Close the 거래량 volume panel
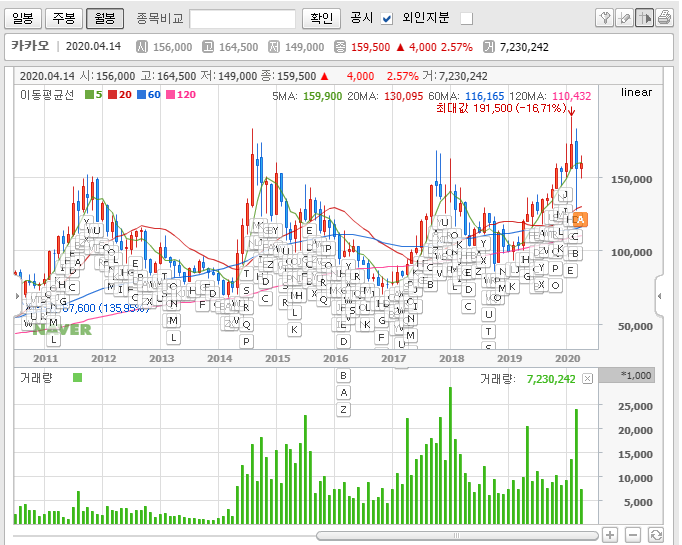The height and width of the screenshot is (545, 682). point(587,378)
